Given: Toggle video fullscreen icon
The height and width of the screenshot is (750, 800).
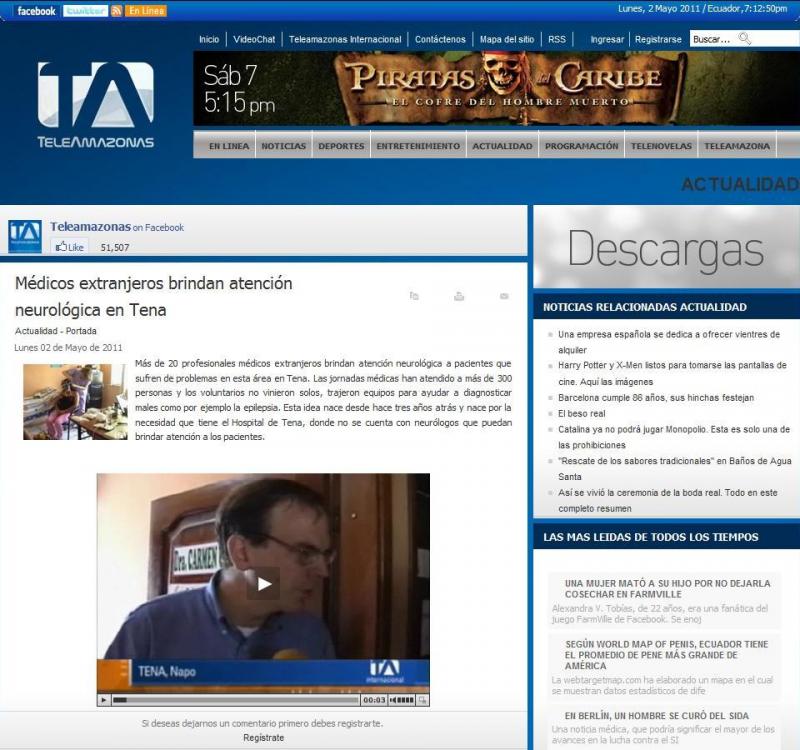Looking at the screenshot, I should coord(423,700).
